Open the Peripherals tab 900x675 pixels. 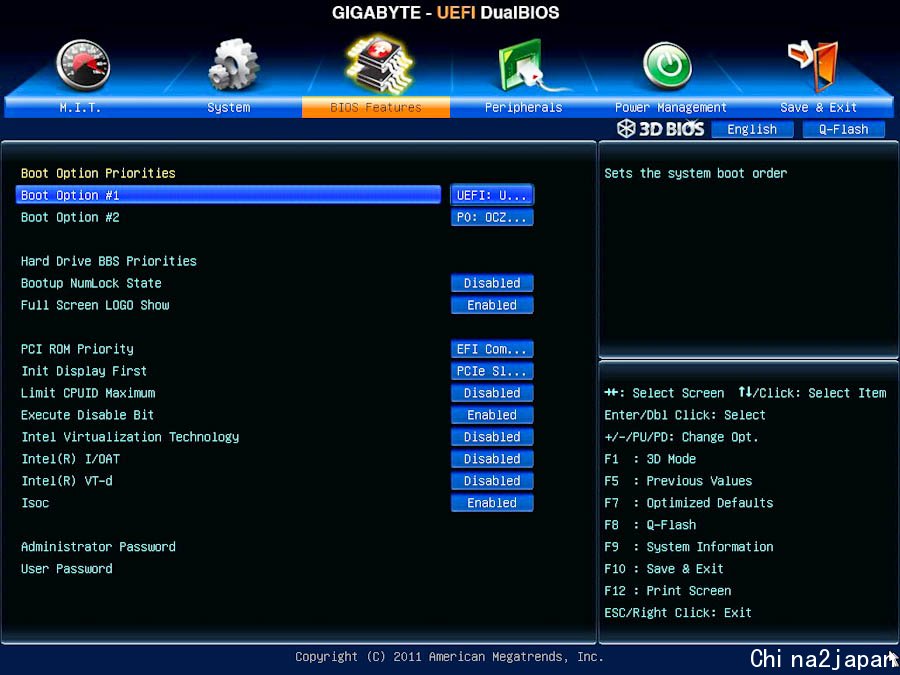pyautogui.click(x=523, y=107)
